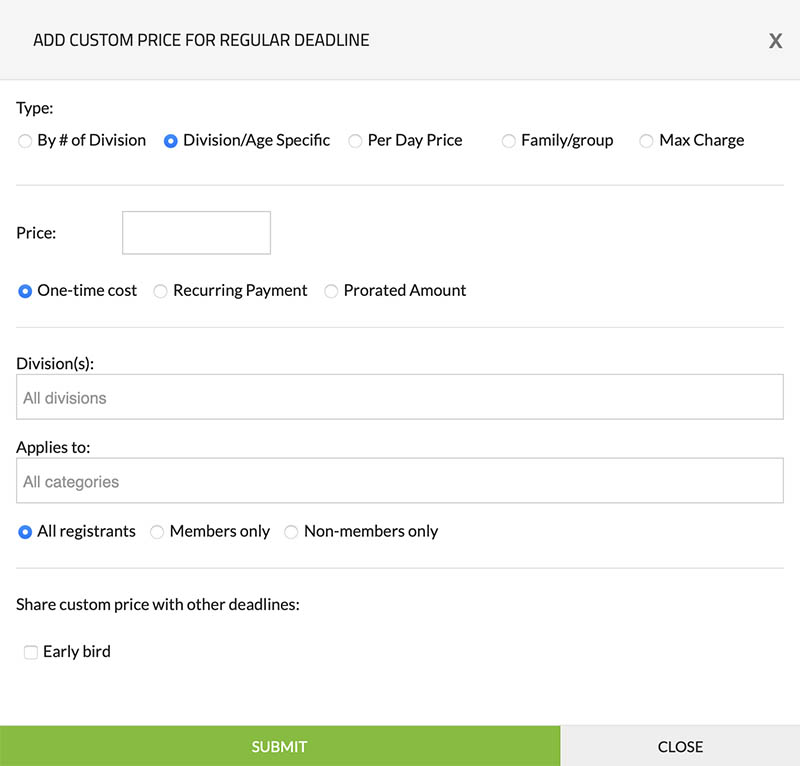800x766 pixels.
Task: Choose Non-members only option
Action: coord(291,532)
